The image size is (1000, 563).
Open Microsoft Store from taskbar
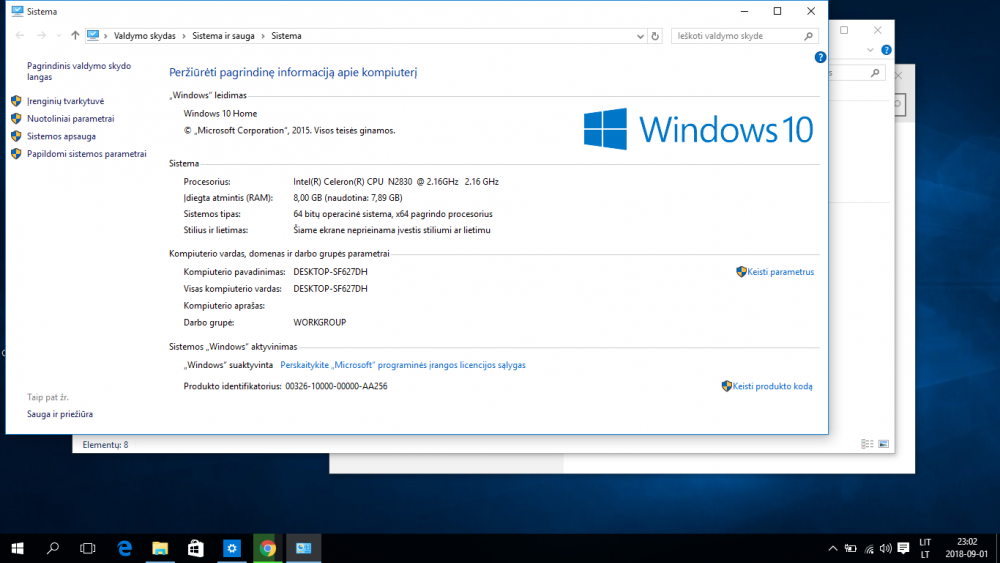(196, 548)
